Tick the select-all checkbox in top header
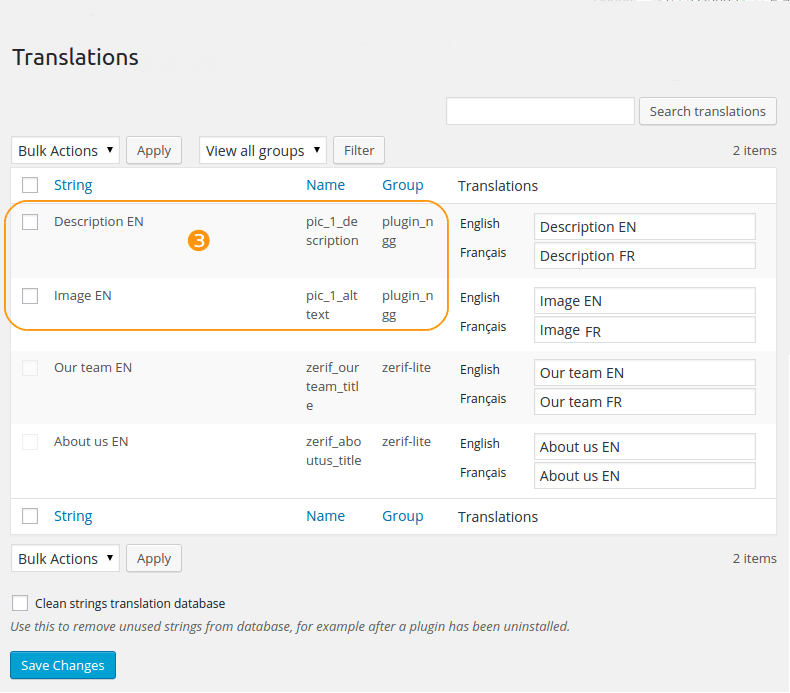The width and height of the screenshot is (790, 693). (30, 185)
